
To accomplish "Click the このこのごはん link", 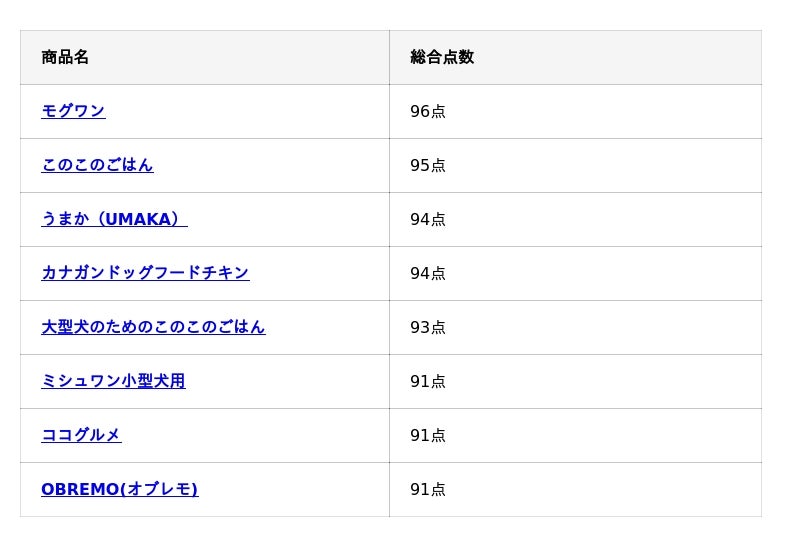I will pyautogui.click(x=97, y=165).
